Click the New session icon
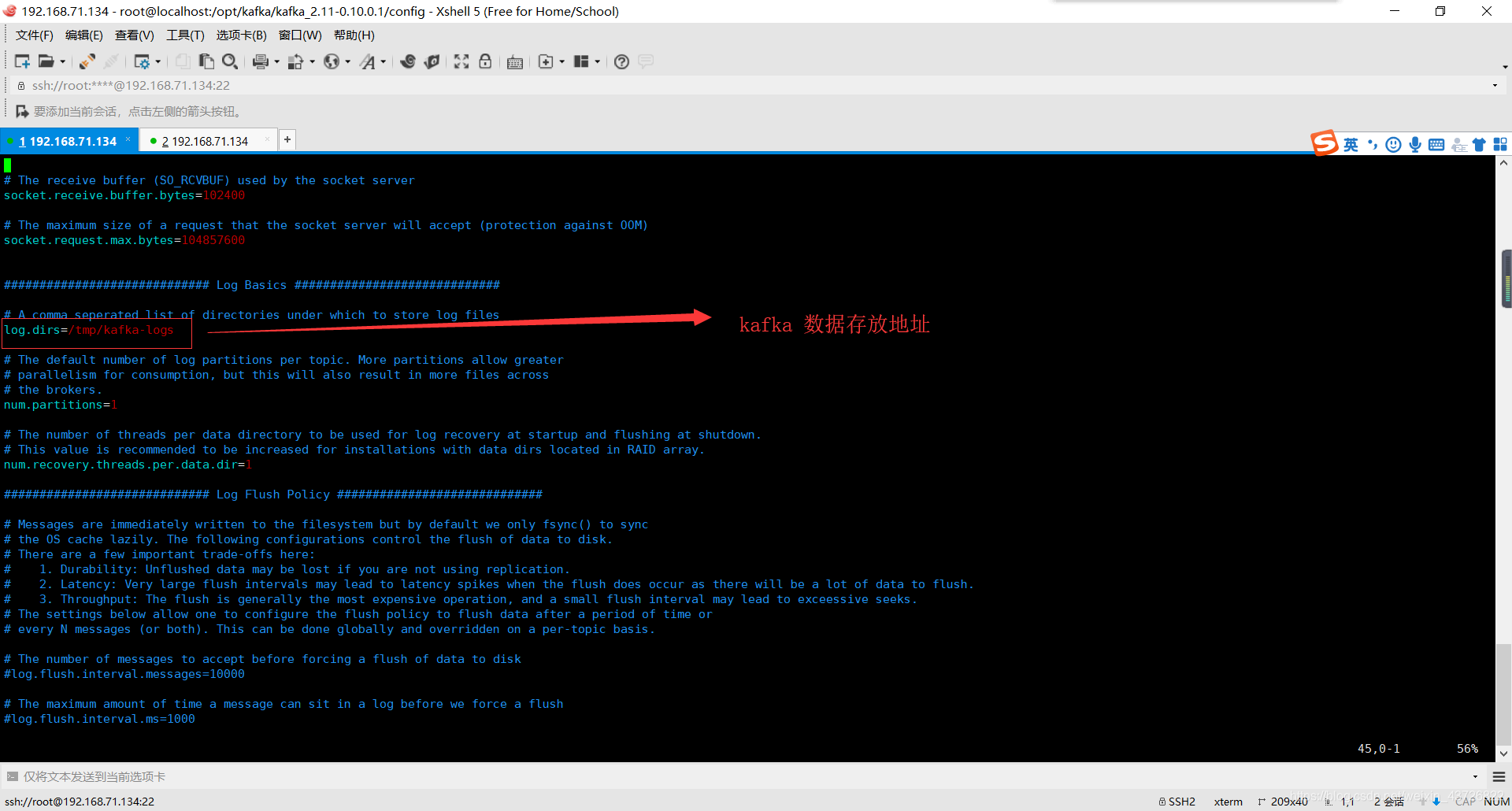Screen dimensions: 1512x811 click(22, 61)
